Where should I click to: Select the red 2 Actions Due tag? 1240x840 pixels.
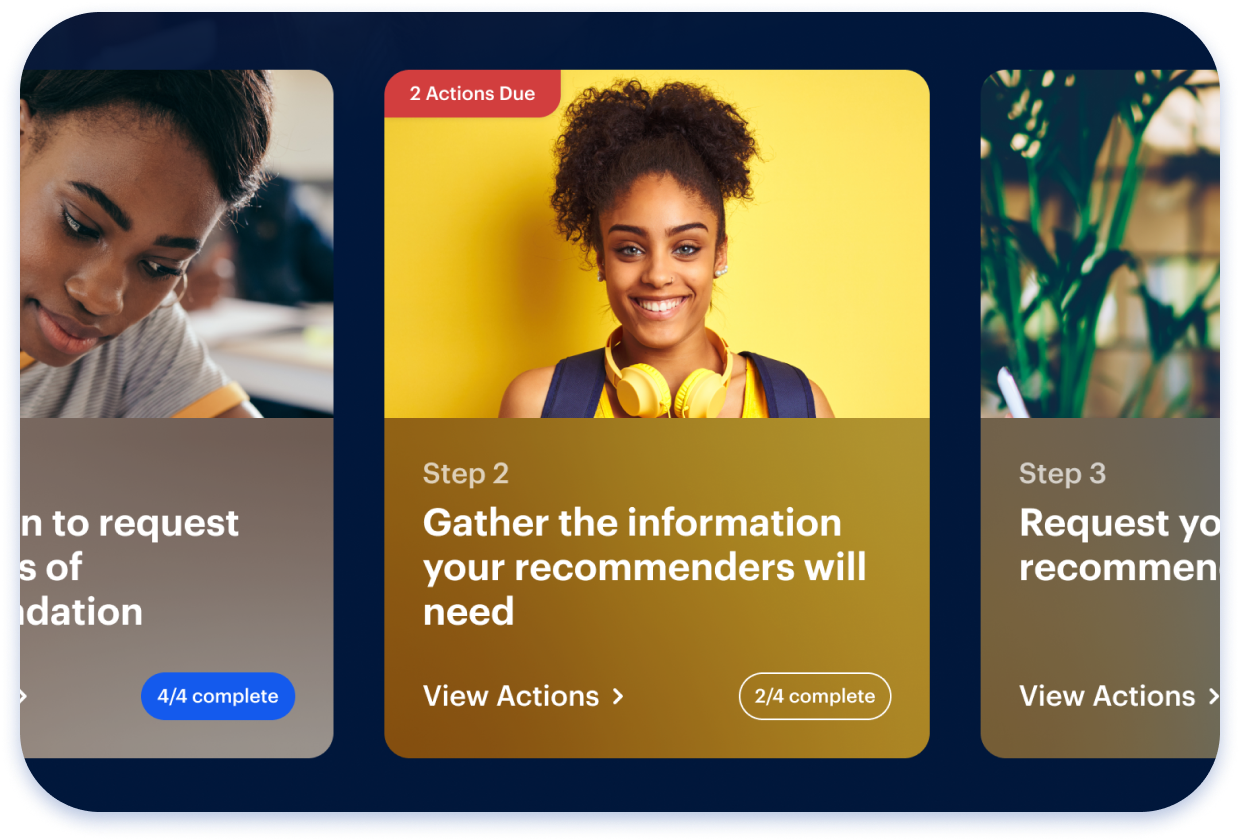[472, 94]
